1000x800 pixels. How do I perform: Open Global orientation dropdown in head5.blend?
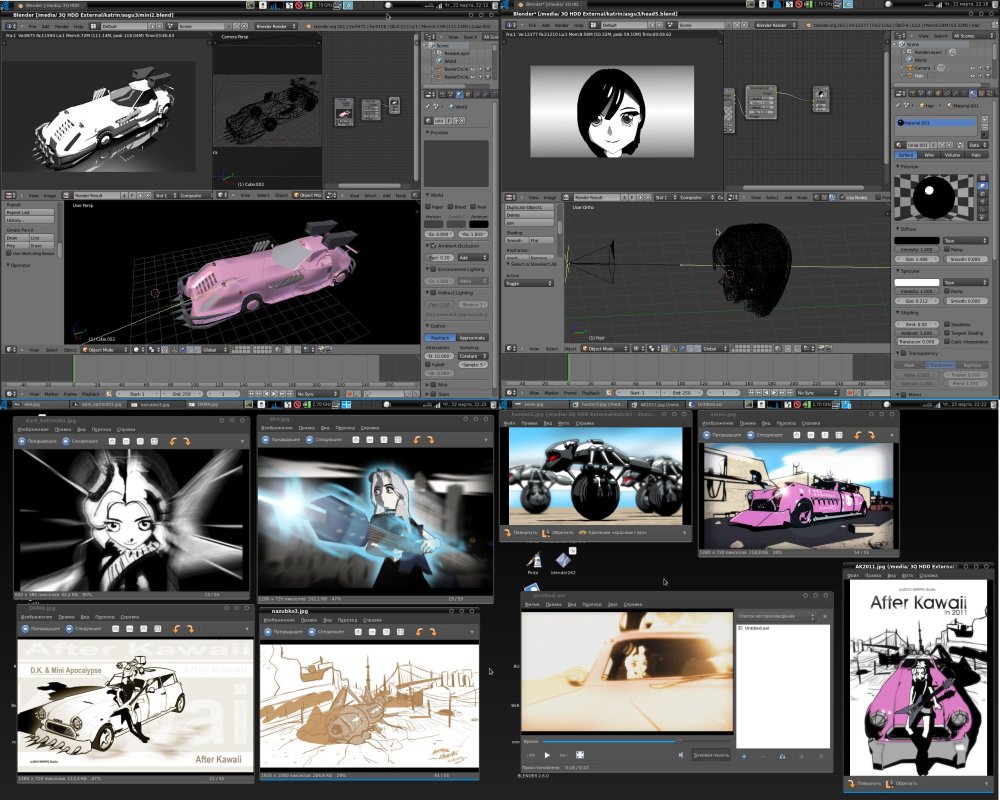(715, 348)
